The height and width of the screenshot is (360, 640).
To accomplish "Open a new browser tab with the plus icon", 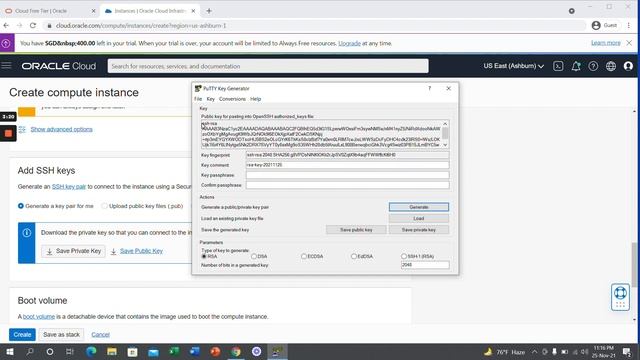I will coord(209,11).
